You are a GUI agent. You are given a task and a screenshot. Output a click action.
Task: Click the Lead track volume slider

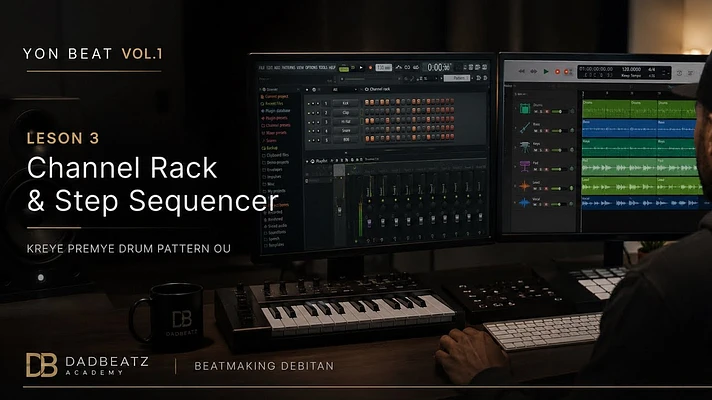point(559,188)
